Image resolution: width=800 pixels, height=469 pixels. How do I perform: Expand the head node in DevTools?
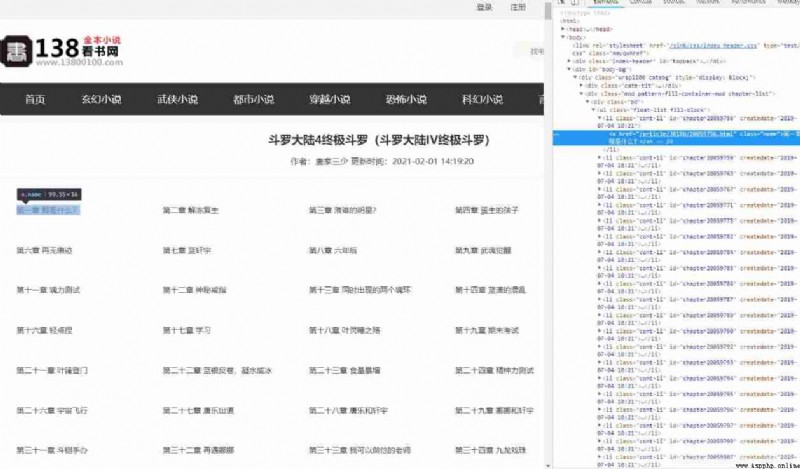pos(563,30)
